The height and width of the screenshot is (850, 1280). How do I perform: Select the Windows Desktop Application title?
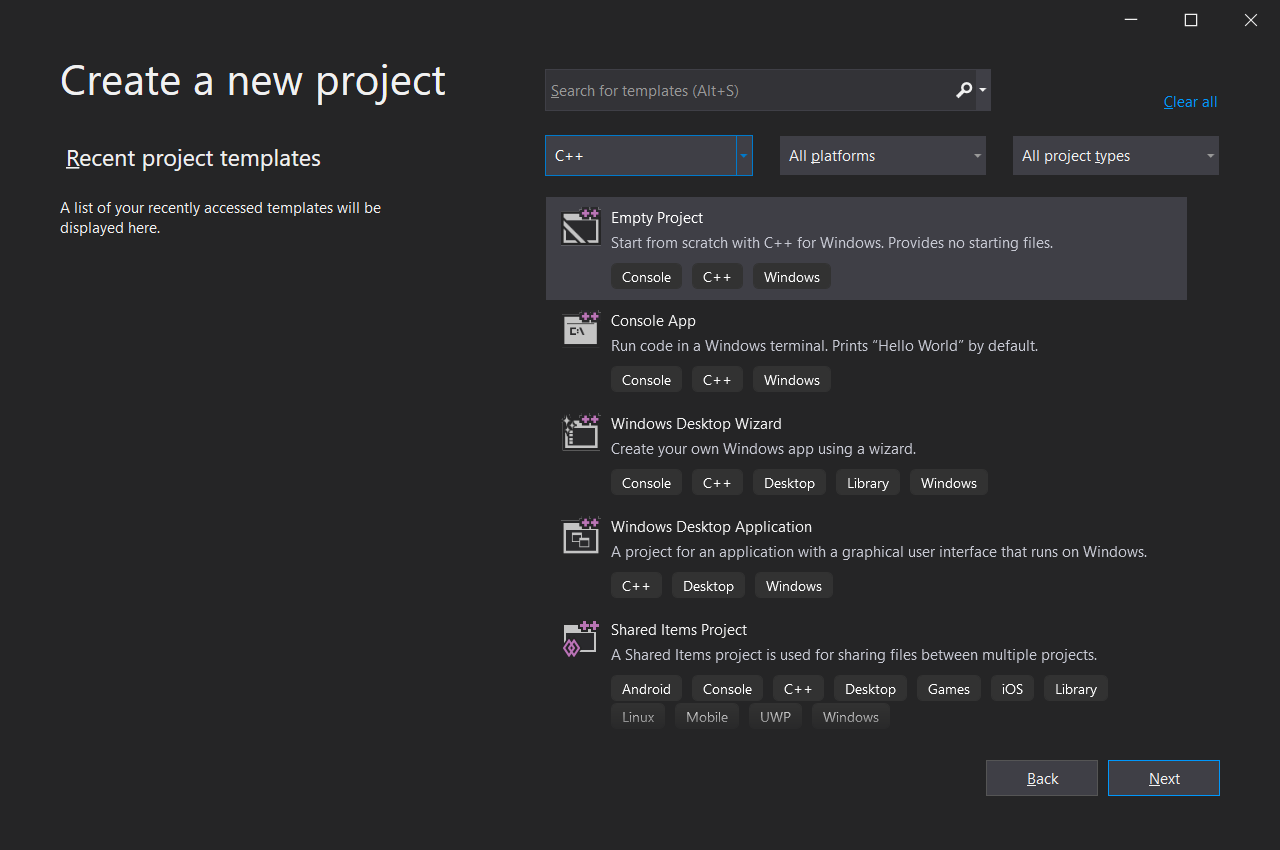[x=711, y=527]
